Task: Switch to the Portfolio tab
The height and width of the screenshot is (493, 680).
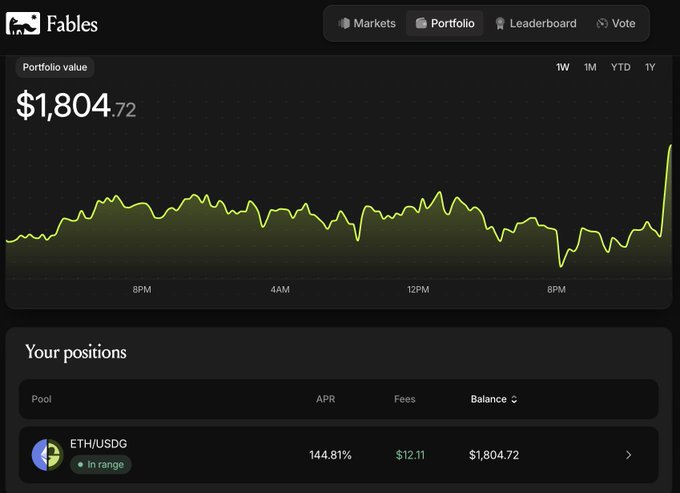Action: [x=445, y=23]
